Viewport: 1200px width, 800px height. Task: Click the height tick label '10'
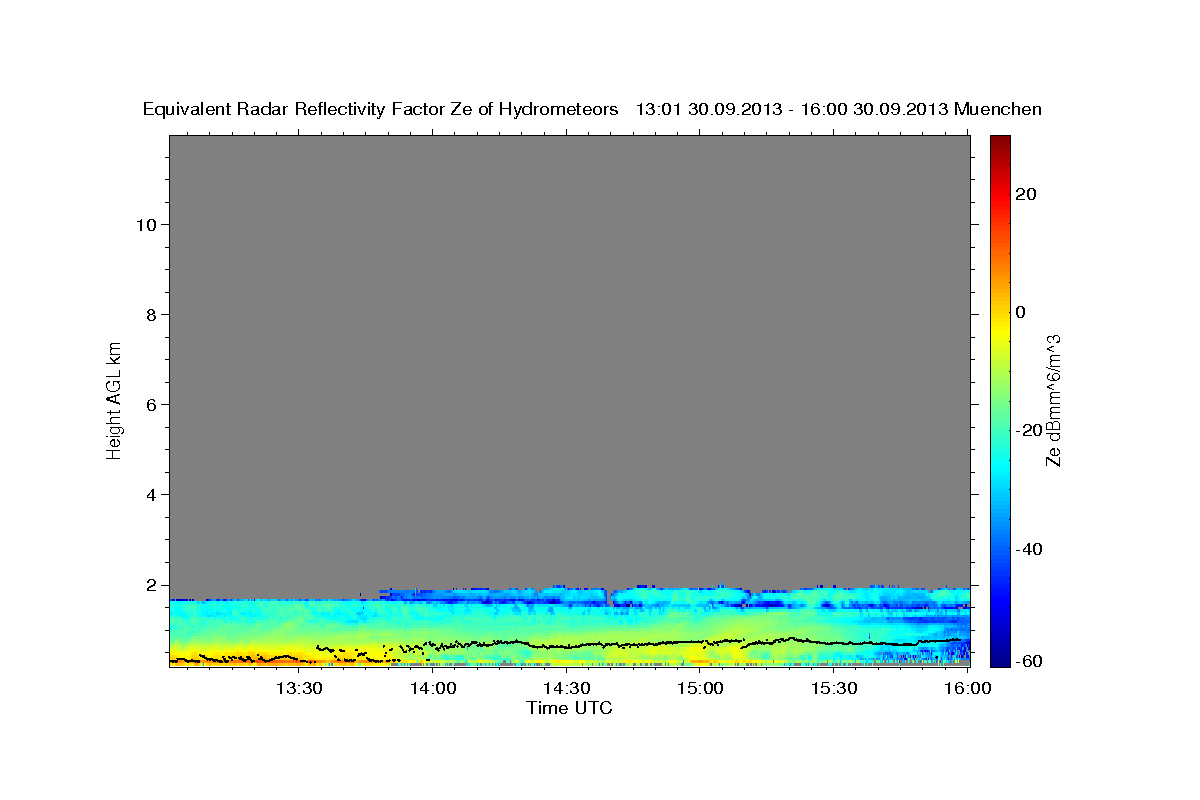coord(146,224)
